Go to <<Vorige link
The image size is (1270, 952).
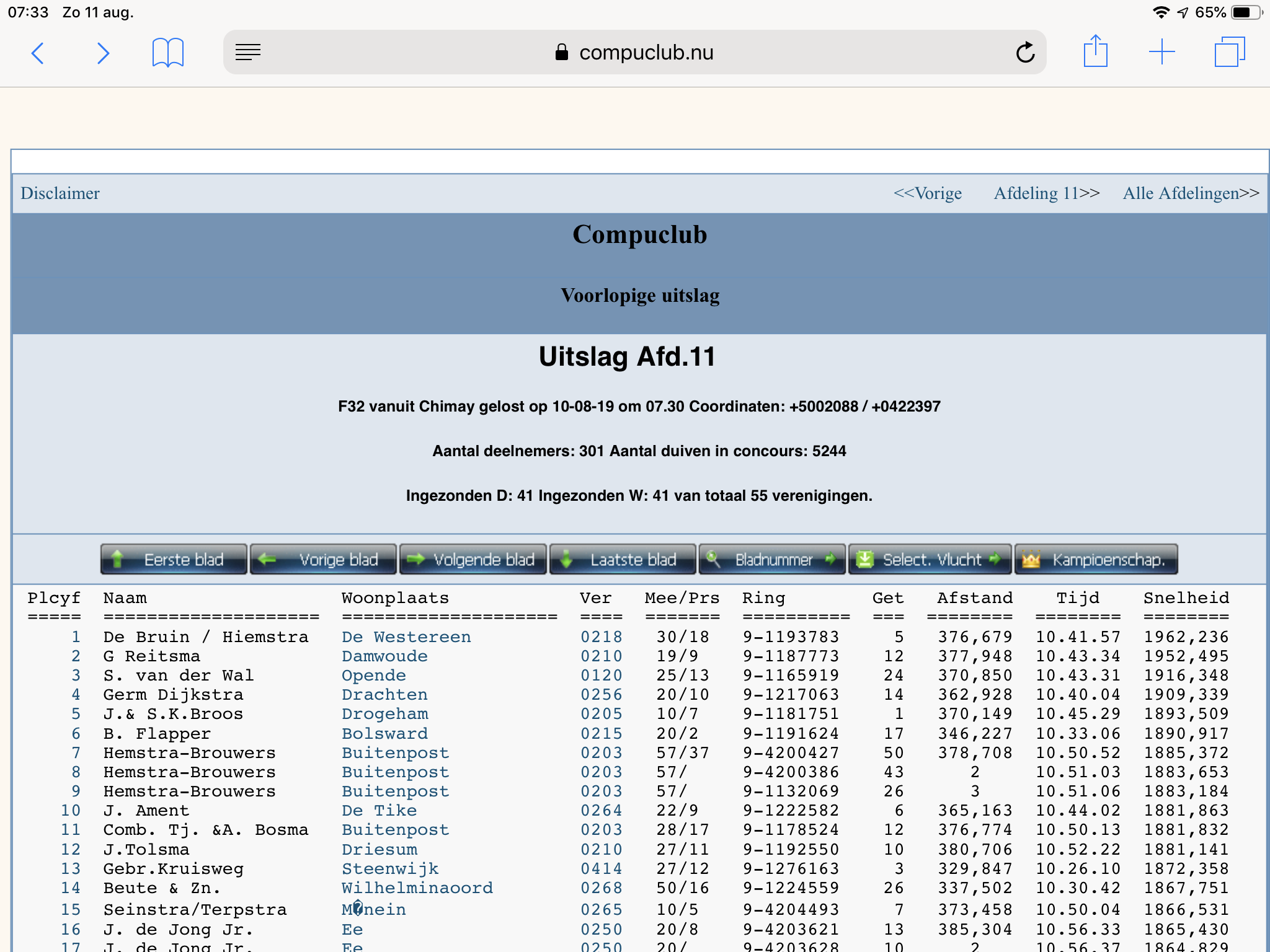[x=928, y=193]
